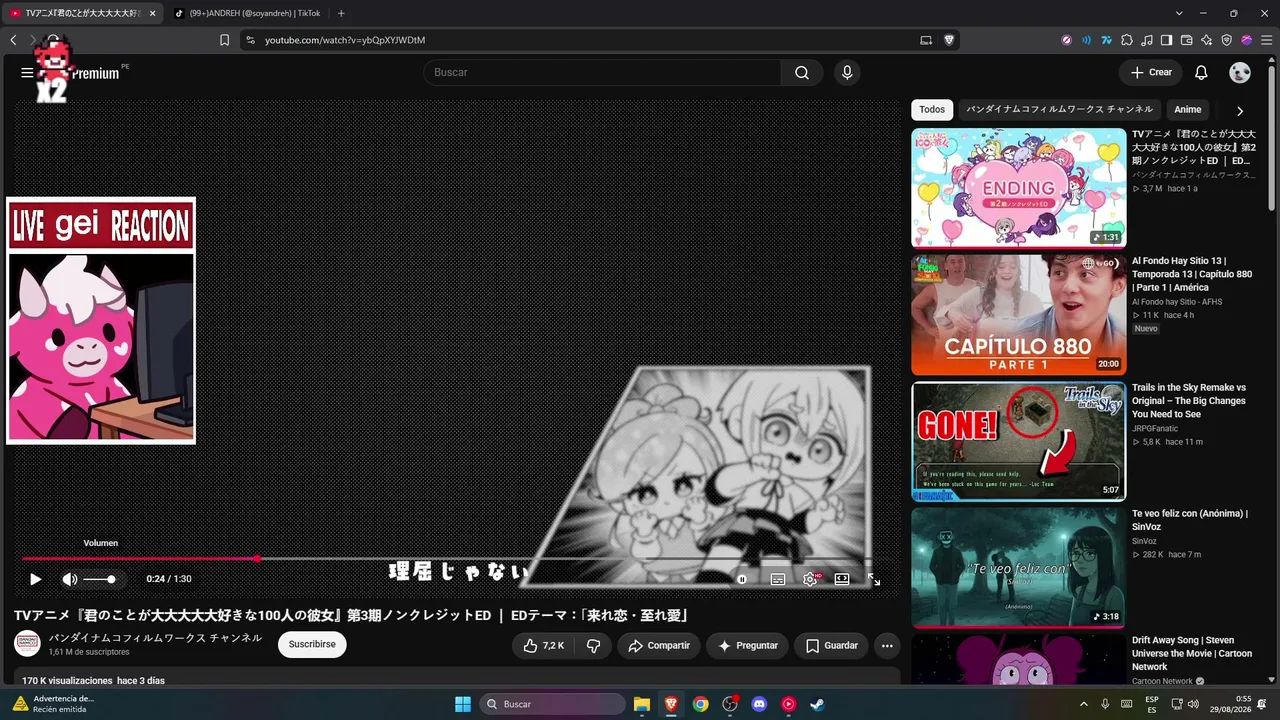Start voice search with the microphone icon
The image size is (1280, 720).
point(847,72)
